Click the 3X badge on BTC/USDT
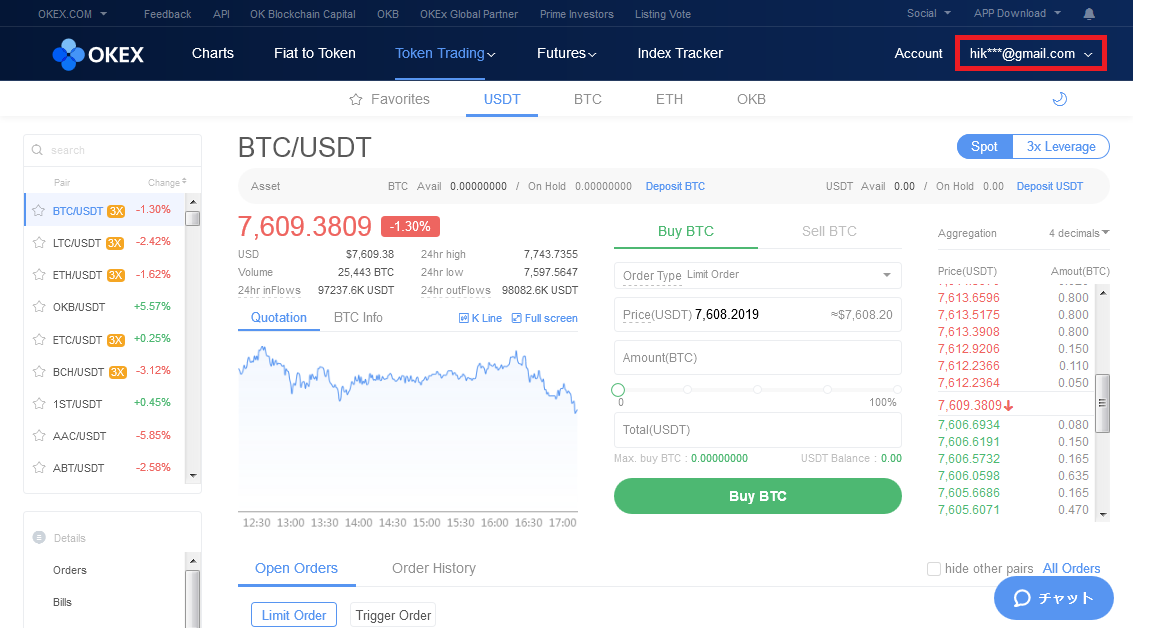The height and width of the screenshot is (628, 1149). pyautogui.click(x=116, y=211)
